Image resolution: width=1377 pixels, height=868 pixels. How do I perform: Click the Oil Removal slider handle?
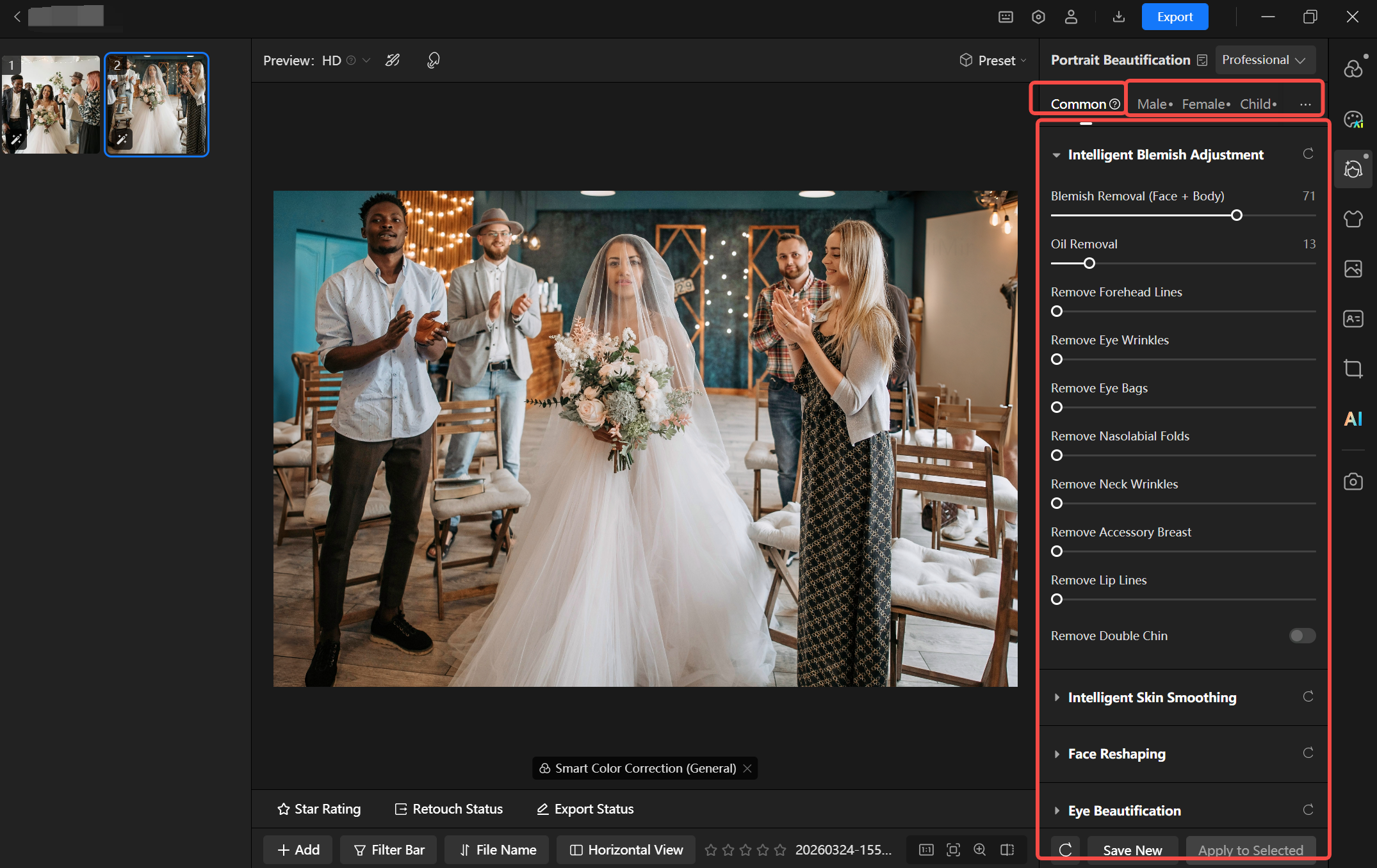[x=1089, y=263]
